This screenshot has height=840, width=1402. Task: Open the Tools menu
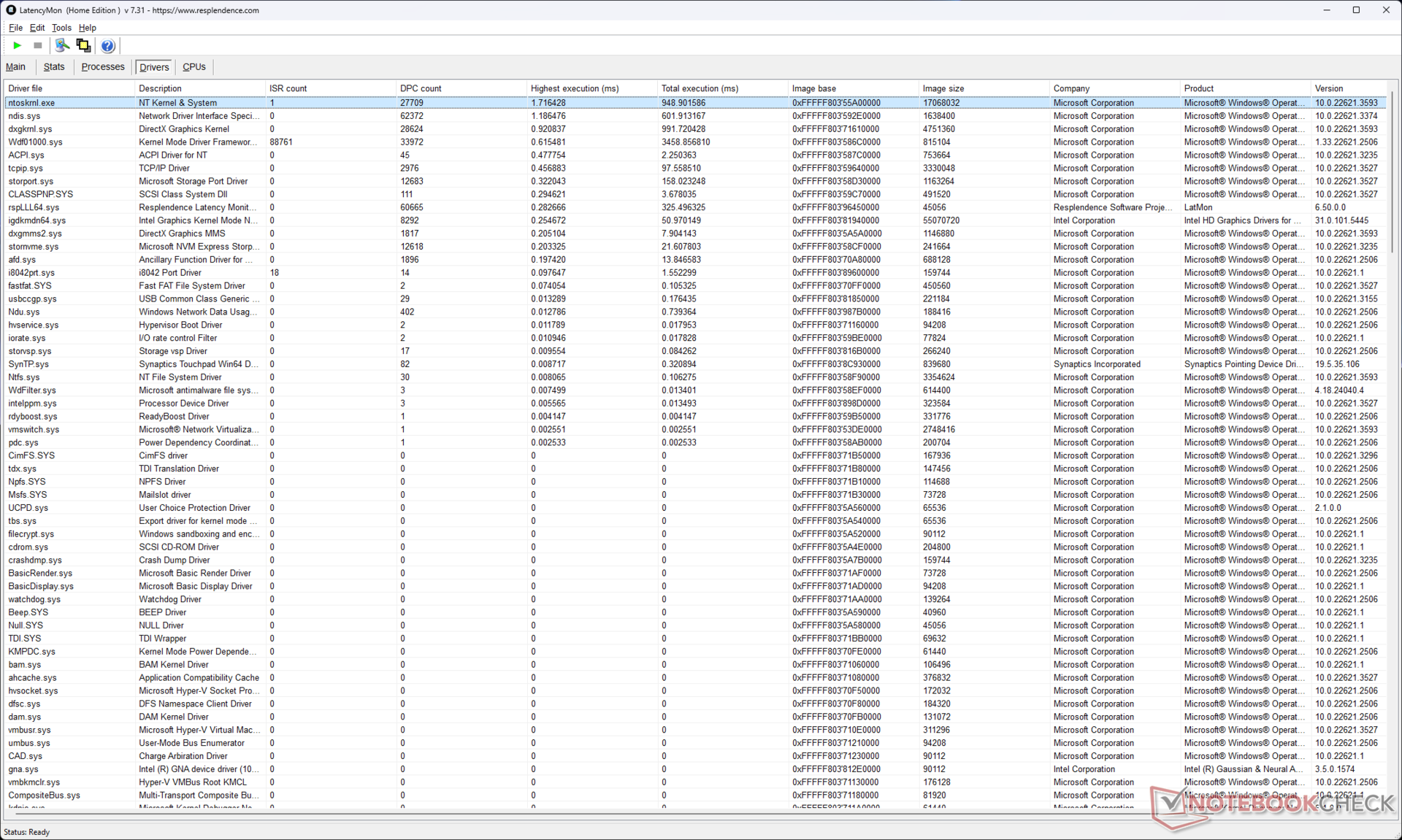61,28
